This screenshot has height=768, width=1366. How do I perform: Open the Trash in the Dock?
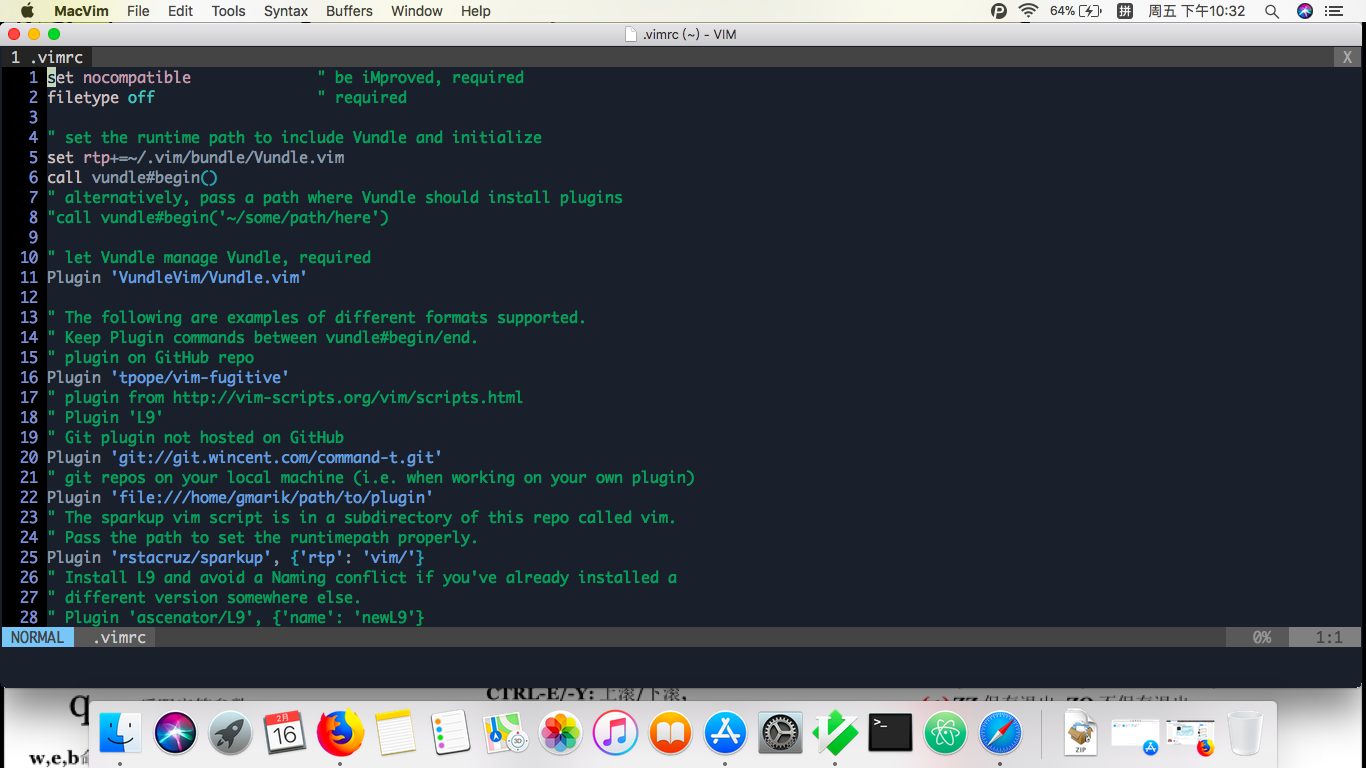tap(1245, 733)
